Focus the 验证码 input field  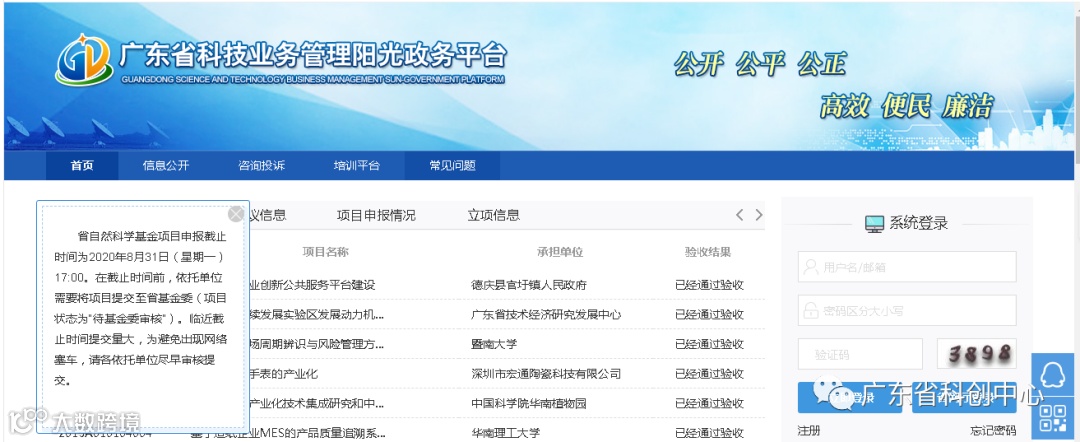[x=860, y=354]
